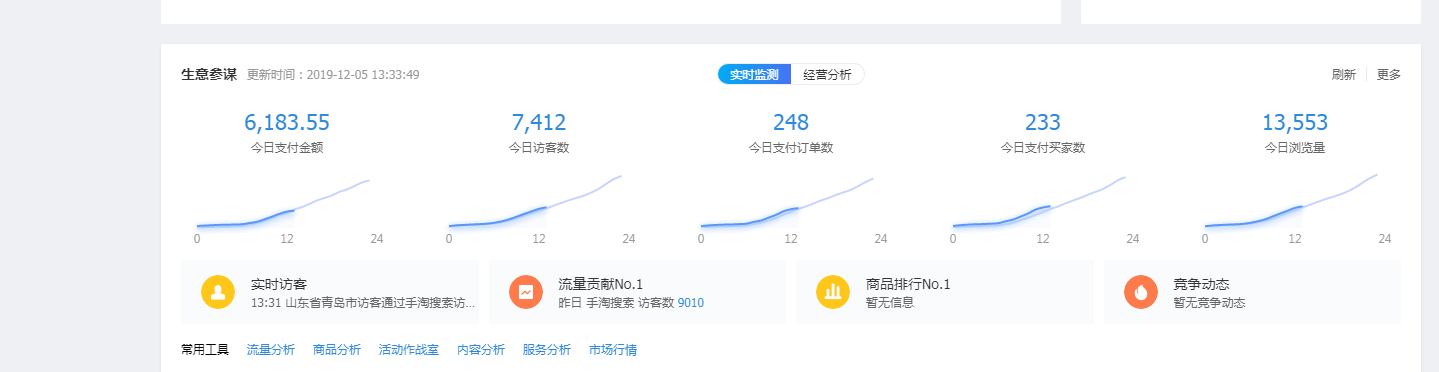Screen dimensions: 1439x372
Task: Click the 今日访客数 label
Action: [x=539, y=148]
